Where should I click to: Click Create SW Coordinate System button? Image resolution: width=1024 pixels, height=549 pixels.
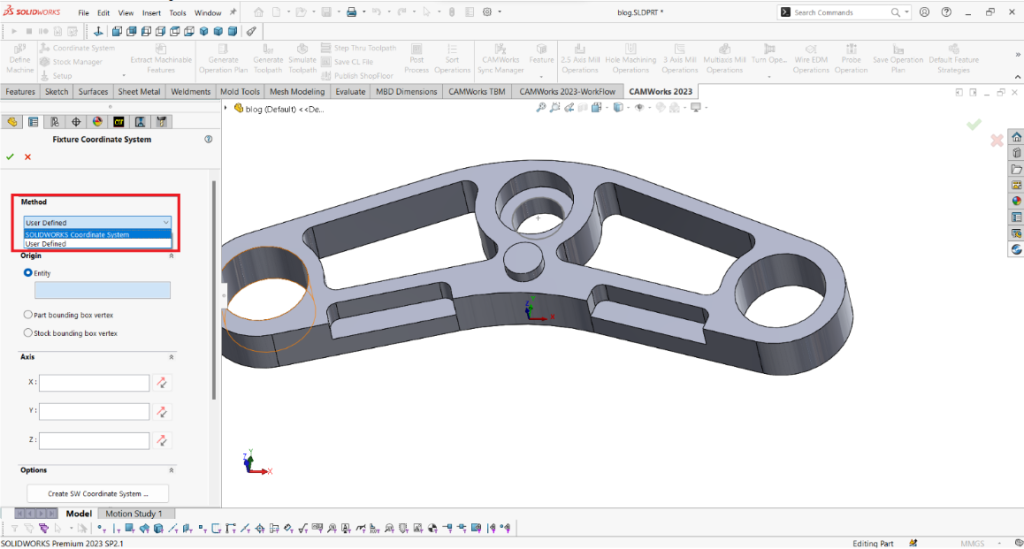click(97, 493)
